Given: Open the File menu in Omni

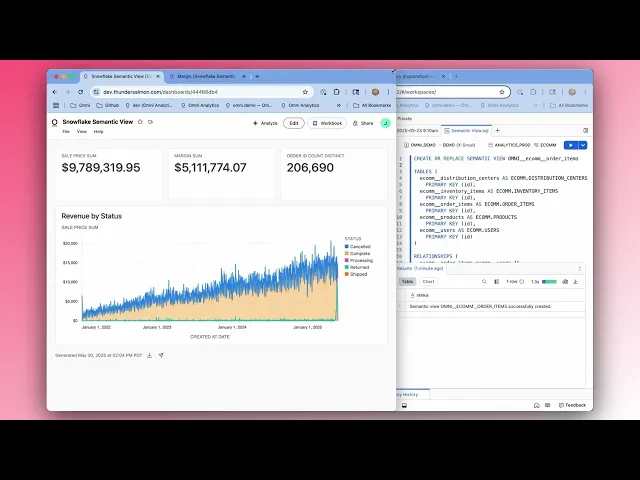Looking at the screenshot, I should pos(66,132).
